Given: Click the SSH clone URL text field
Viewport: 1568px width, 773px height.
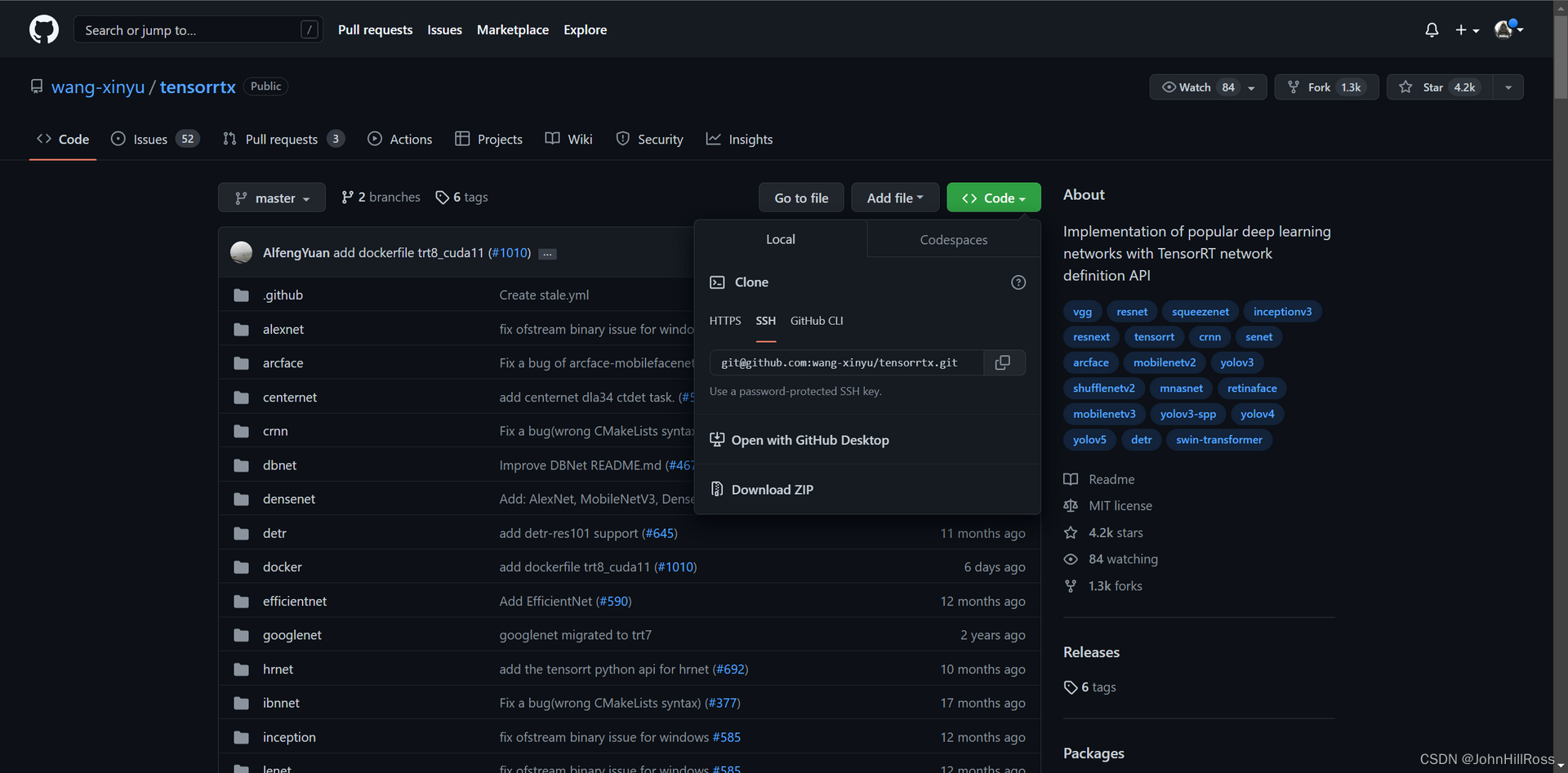Looking at the screenshot, I should 847,362.
